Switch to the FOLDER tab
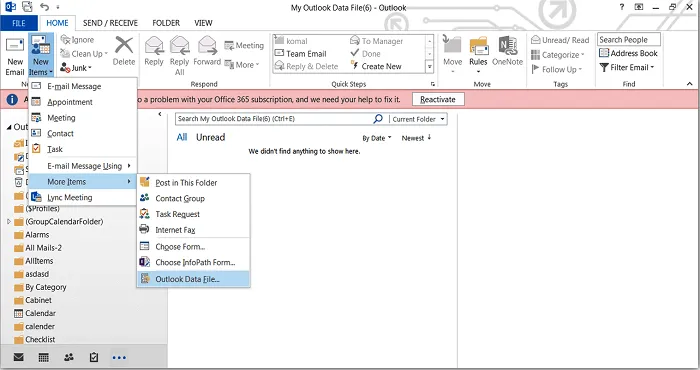Image resolution: width=700 pixels, height=370 pixels. click(166, 23)
